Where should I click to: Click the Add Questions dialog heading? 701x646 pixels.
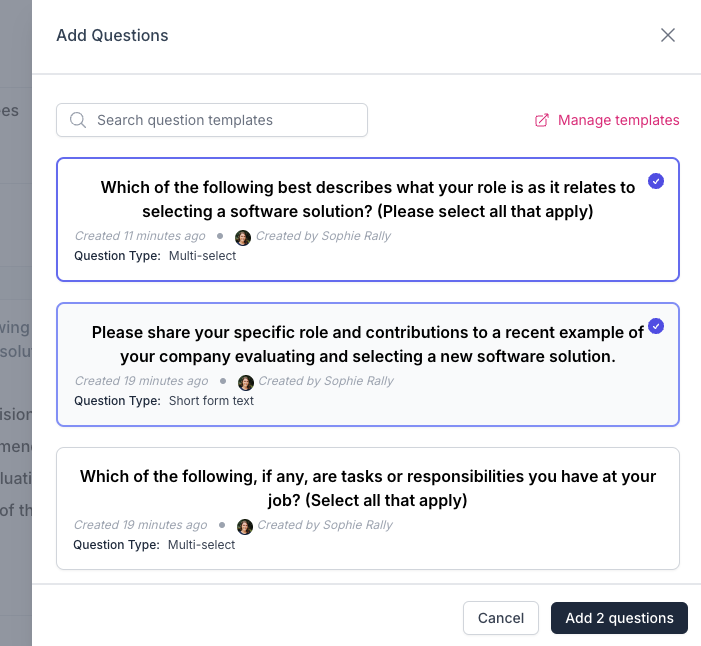coord(112,36)
